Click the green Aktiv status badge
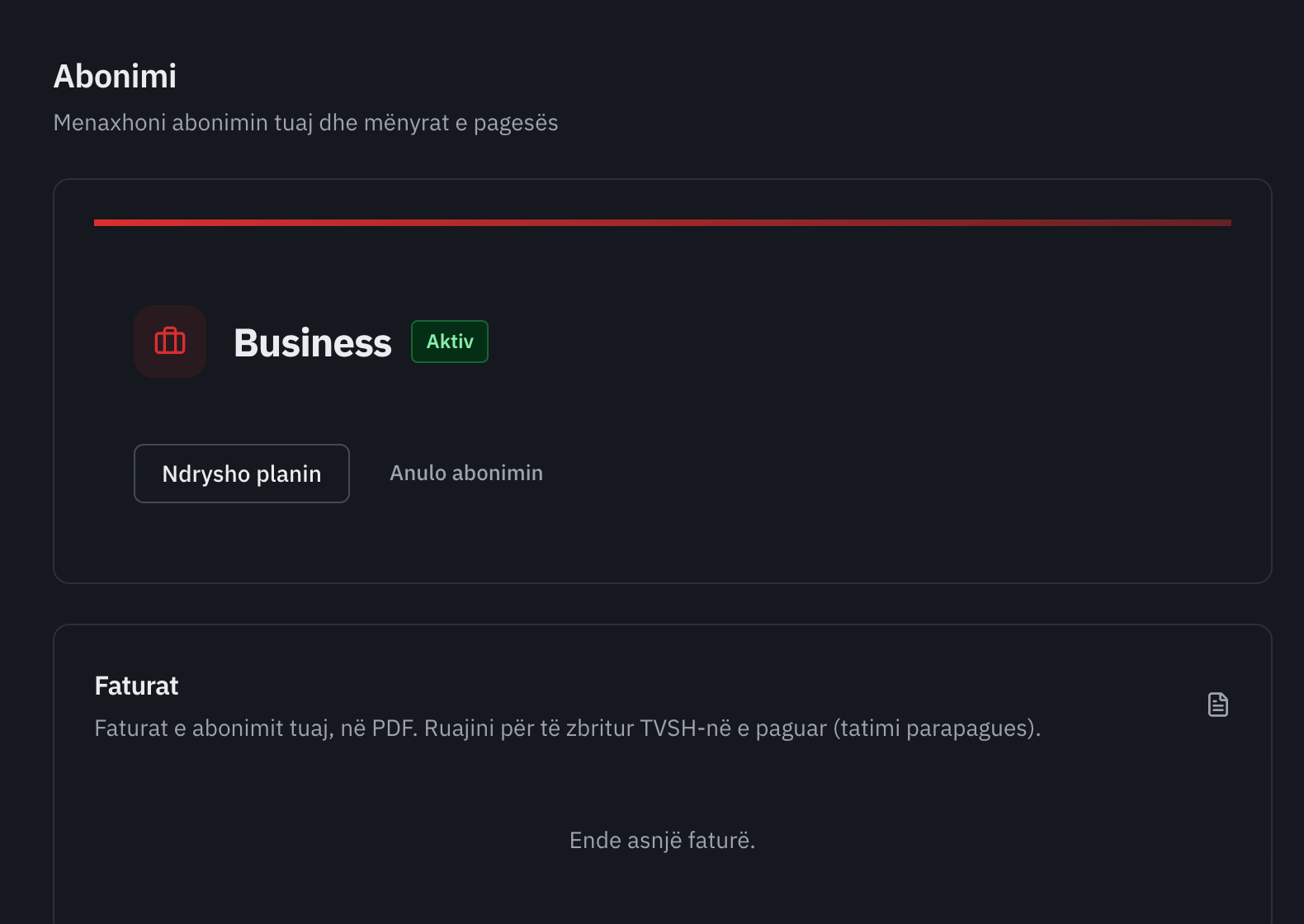Screen dimensions: 1304x924 pyautogui.click(x=450, y=342)
